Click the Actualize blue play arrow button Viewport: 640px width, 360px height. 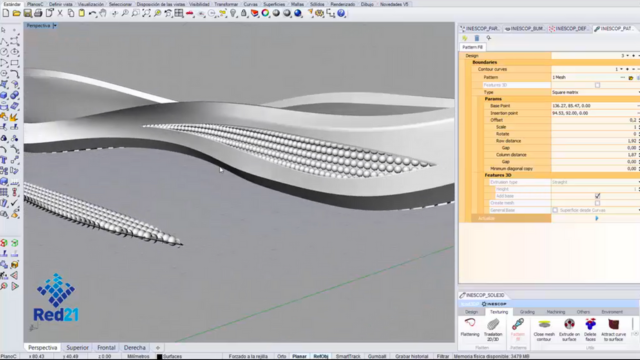pyautogui.click(x=597, y=218)
